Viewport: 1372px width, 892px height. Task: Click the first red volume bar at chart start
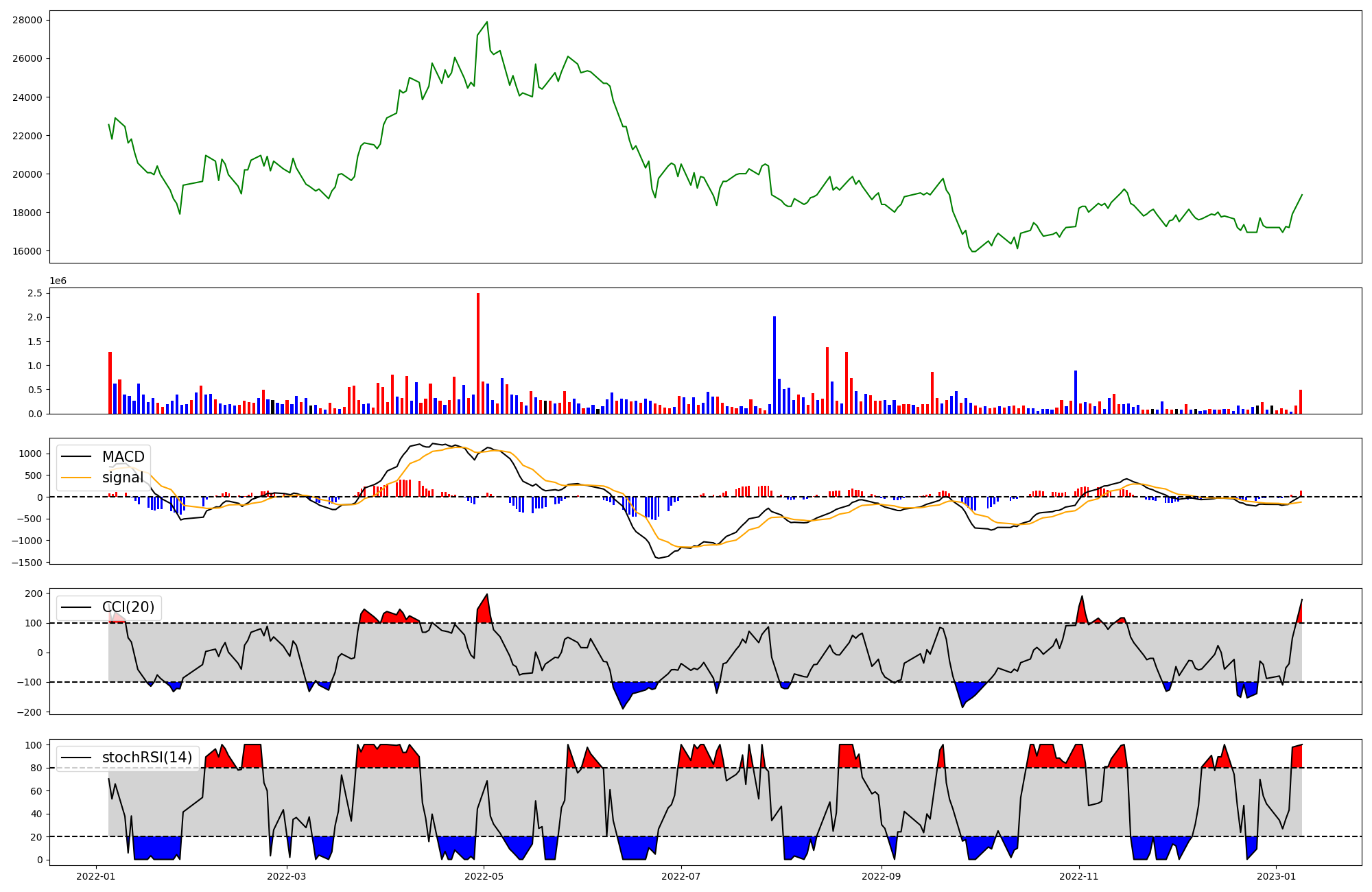tap(110, 383)
